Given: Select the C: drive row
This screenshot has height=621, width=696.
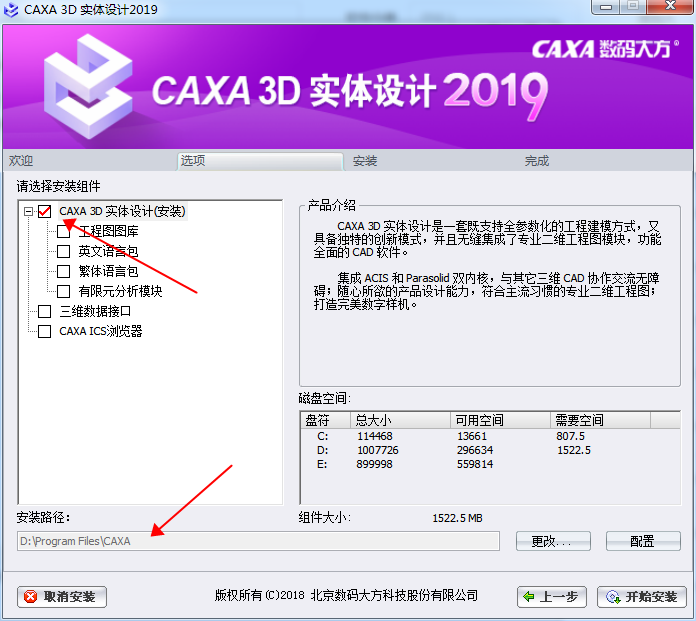Looking at the screenshot, I should (490, 436).
